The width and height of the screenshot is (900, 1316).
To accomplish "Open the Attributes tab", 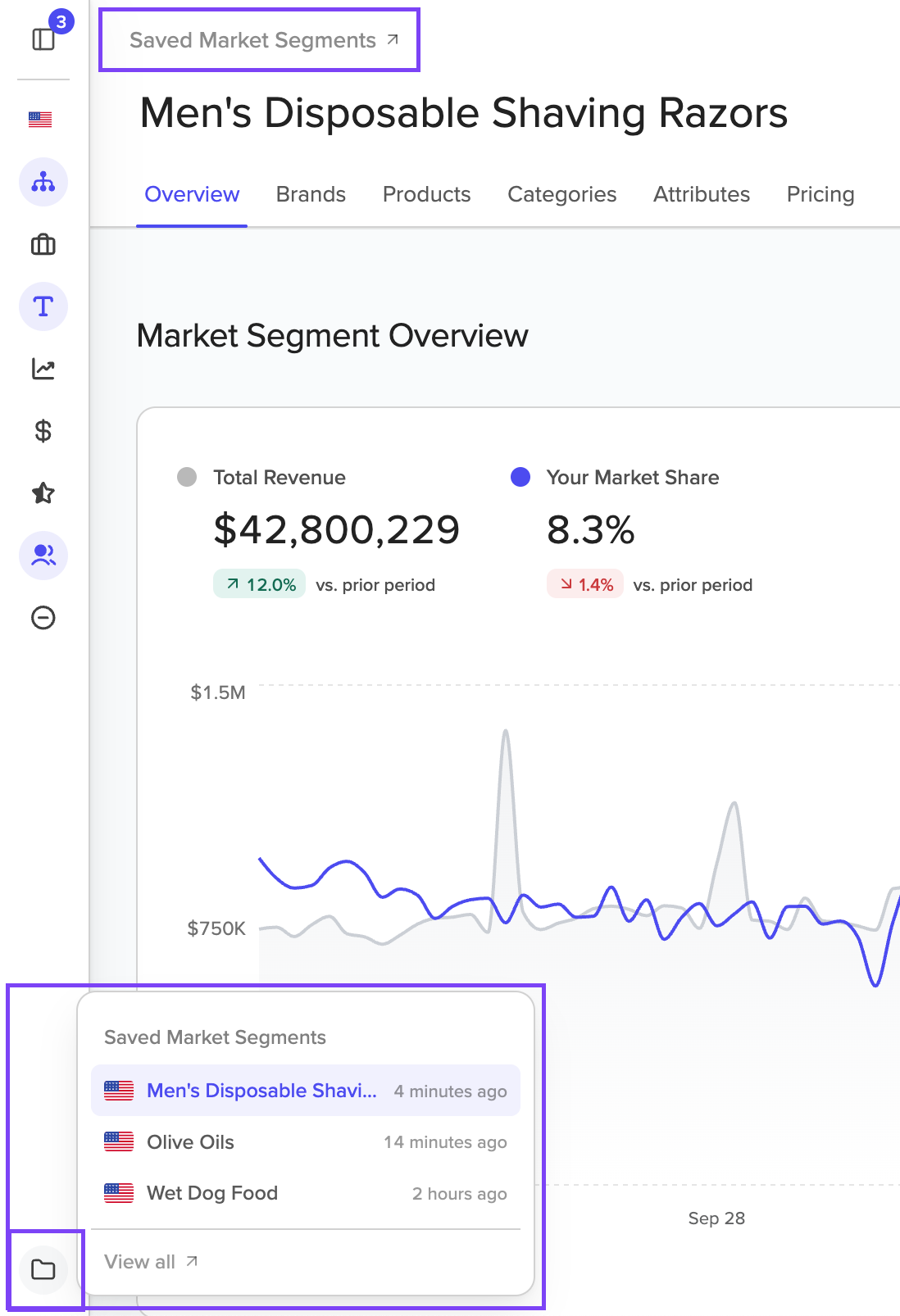I will (702, 194).
